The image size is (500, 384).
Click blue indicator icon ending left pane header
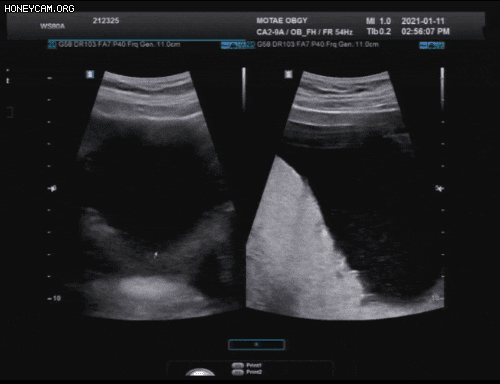pos(233,46)
